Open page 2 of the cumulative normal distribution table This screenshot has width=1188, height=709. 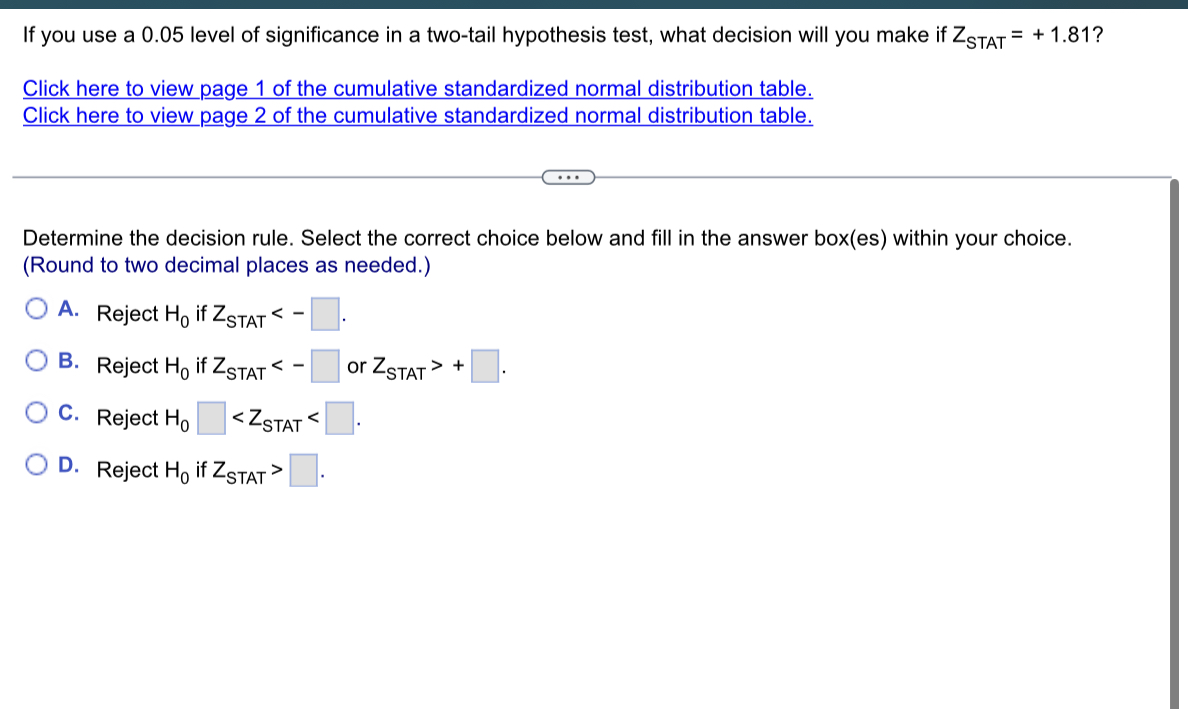[417, 115]
